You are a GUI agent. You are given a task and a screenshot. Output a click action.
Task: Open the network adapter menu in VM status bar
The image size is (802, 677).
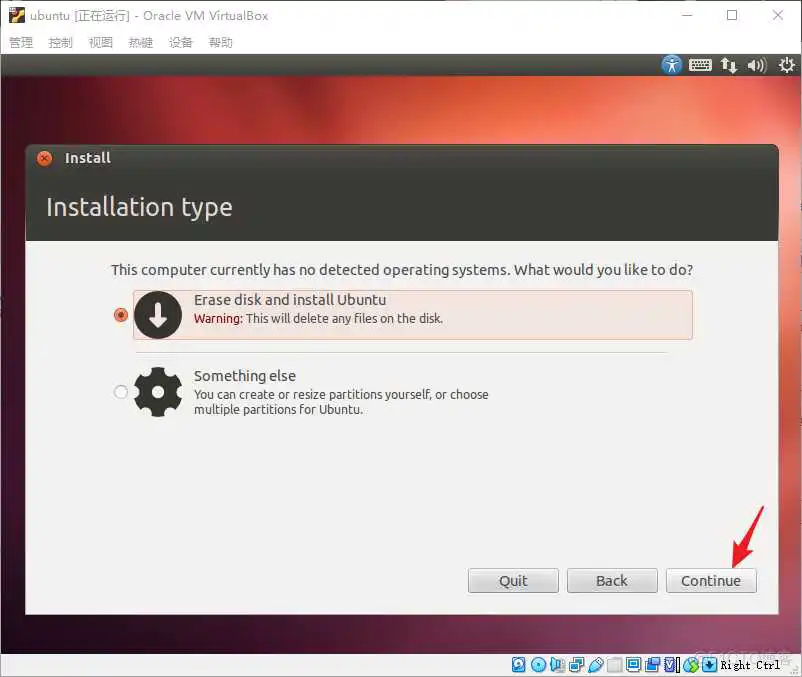575,664
